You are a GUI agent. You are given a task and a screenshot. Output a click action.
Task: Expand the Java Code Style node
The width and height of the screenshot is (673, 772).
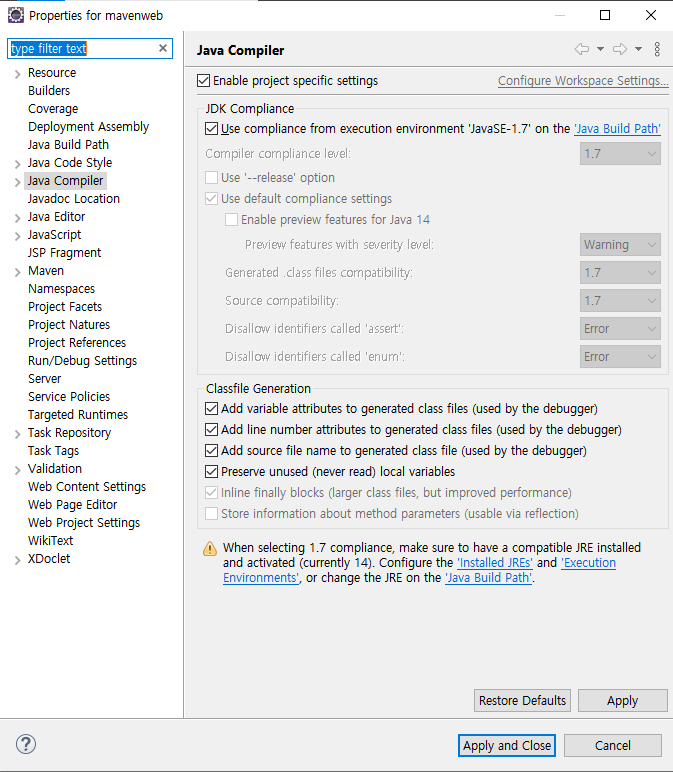(x=17, y=164)
